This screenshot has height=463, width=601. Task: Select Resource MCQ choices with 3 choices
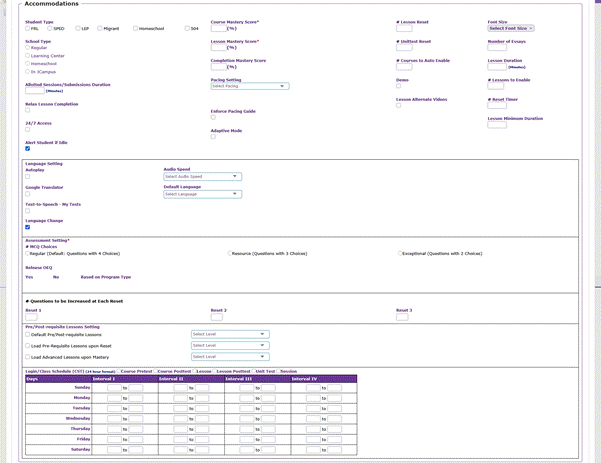point(227,254)
